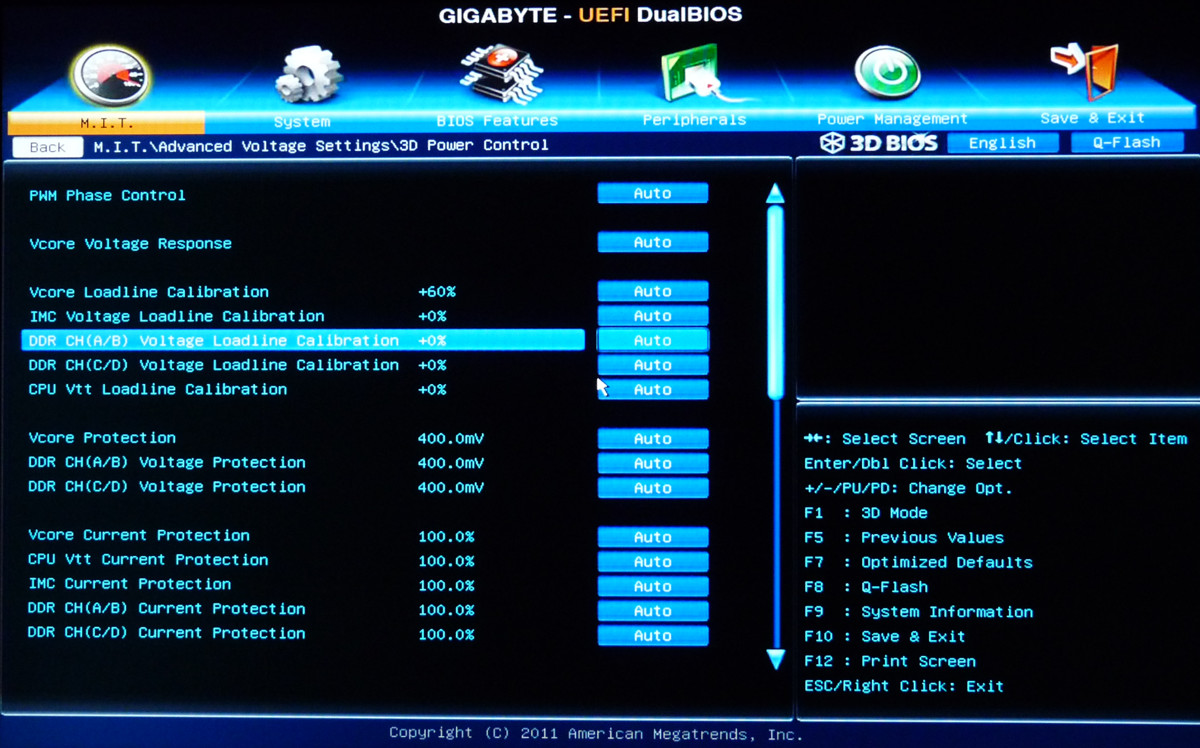
Task: Select DDR CH(A/B) Current Protection label
Action: [x=166, y=609]
